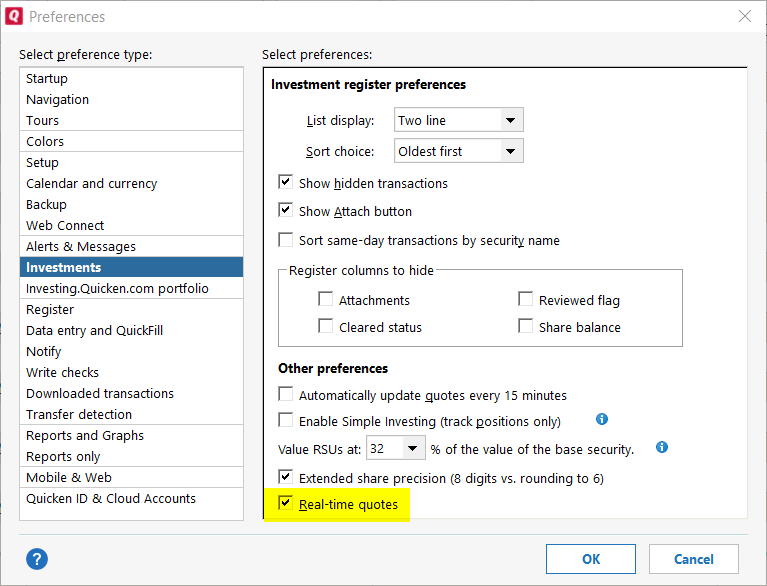Viewport: 767px width, 586px height.
Task: Uncheck Show Attach button option
Action: coord(286,210)
